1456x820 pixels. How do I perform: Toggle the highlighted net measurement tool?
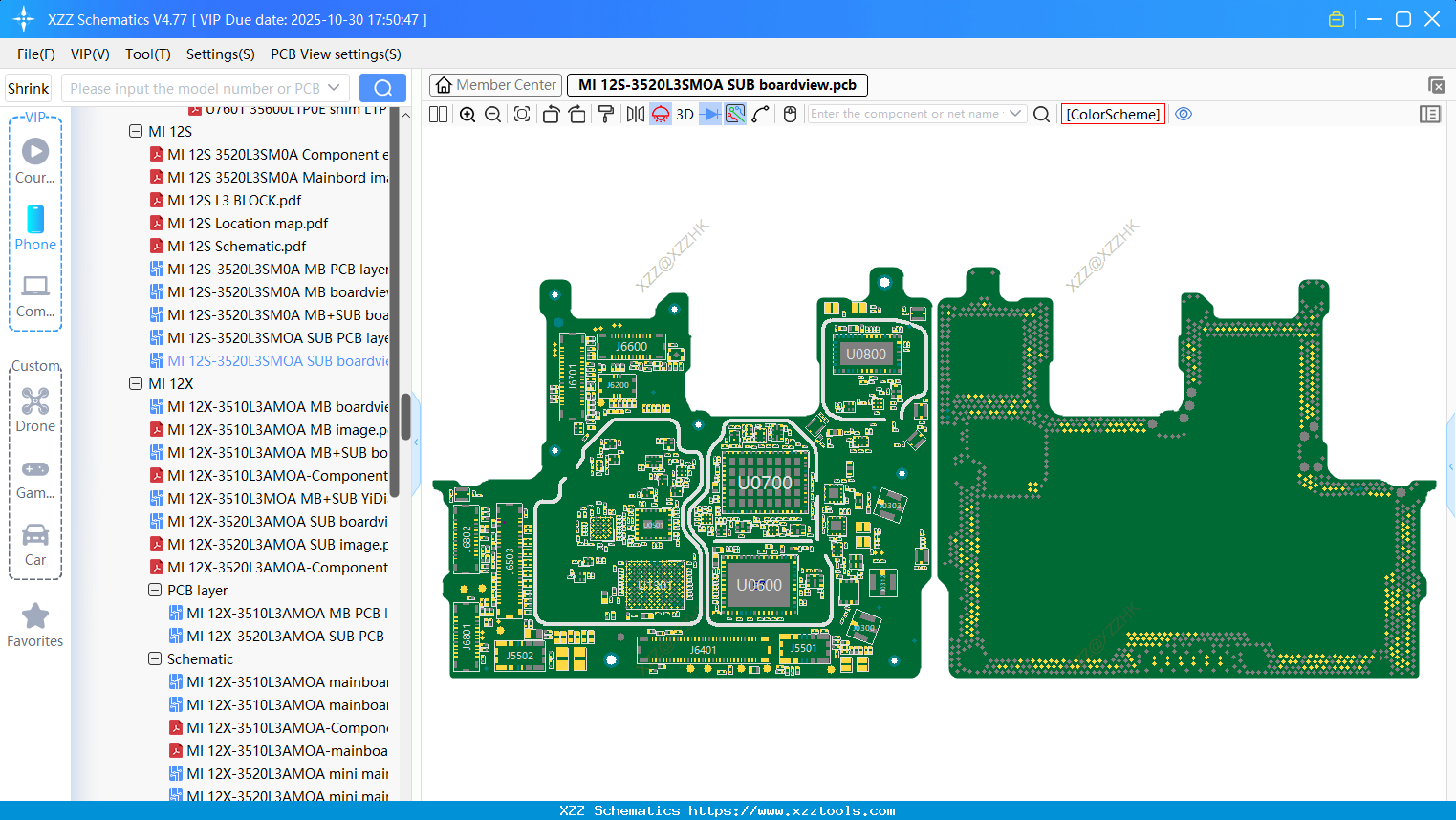pyautogui.click(x=734, y=114)
